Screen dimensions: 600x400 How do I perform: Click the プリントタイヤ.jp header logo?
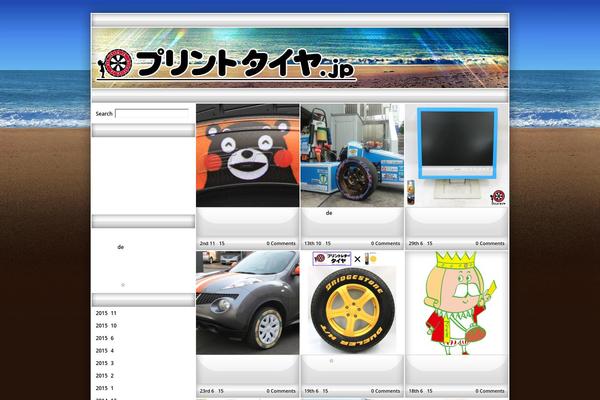coord(226,64)
